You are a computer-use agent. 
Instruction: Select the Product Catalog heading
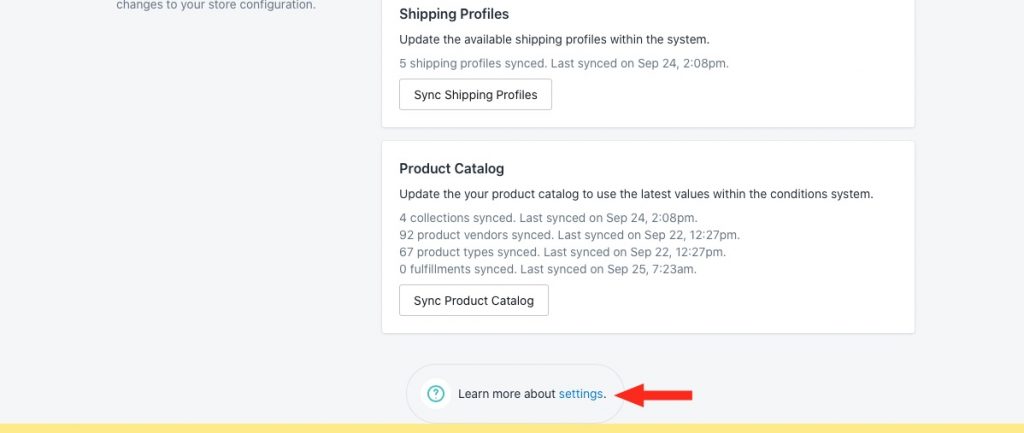[451, 168]
